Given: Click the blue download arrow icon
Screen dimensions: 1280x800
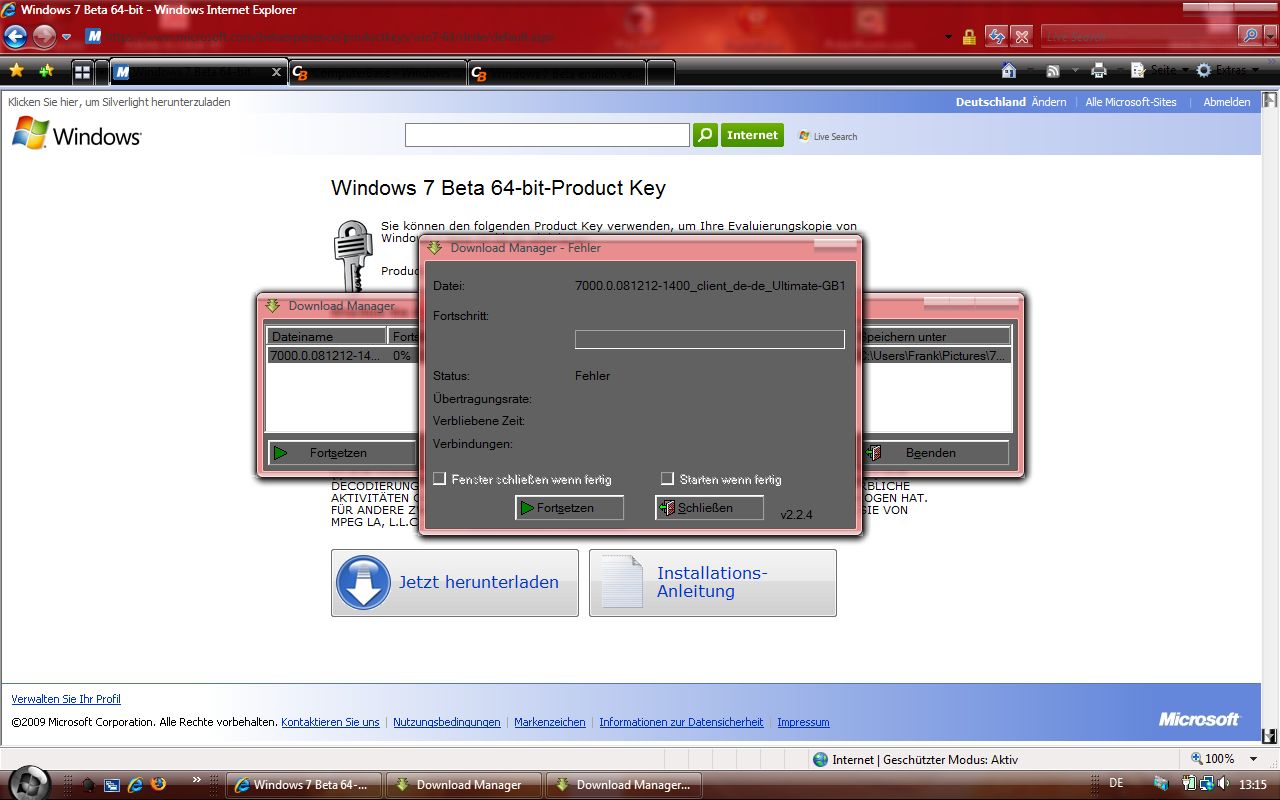Looking at the screenshot, I should (x=363, y=582).
